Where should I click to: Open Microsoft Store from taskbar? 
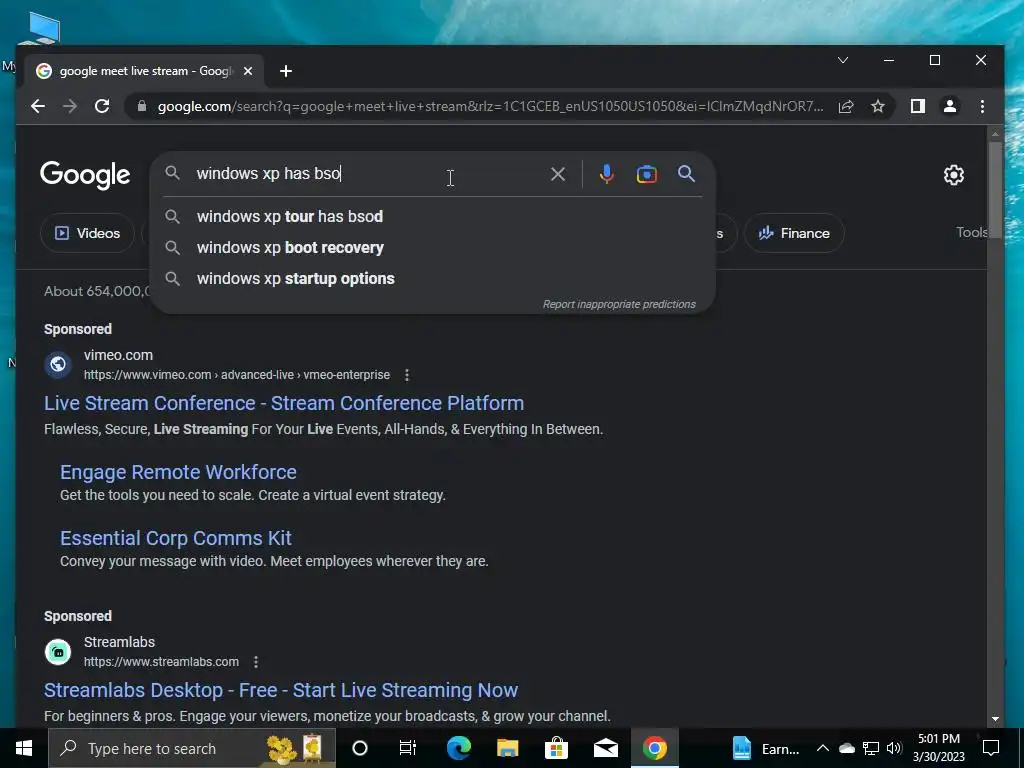click(556, 748)
